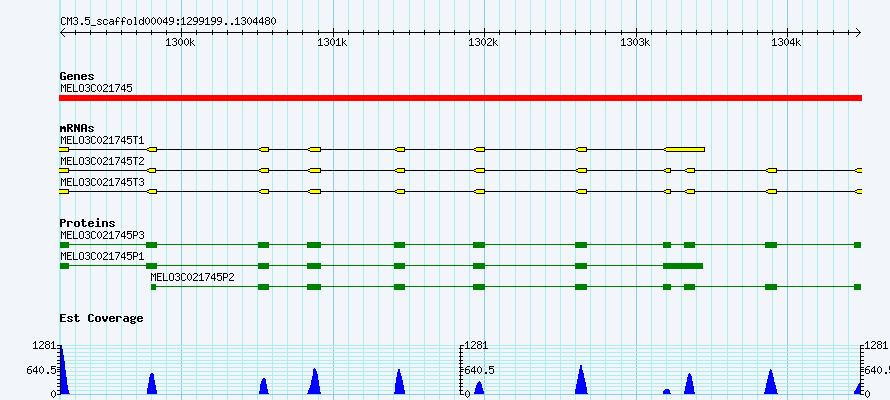Click the protein label MELO3C021745P2
This screenshot has height=400, width=890.
192,277
